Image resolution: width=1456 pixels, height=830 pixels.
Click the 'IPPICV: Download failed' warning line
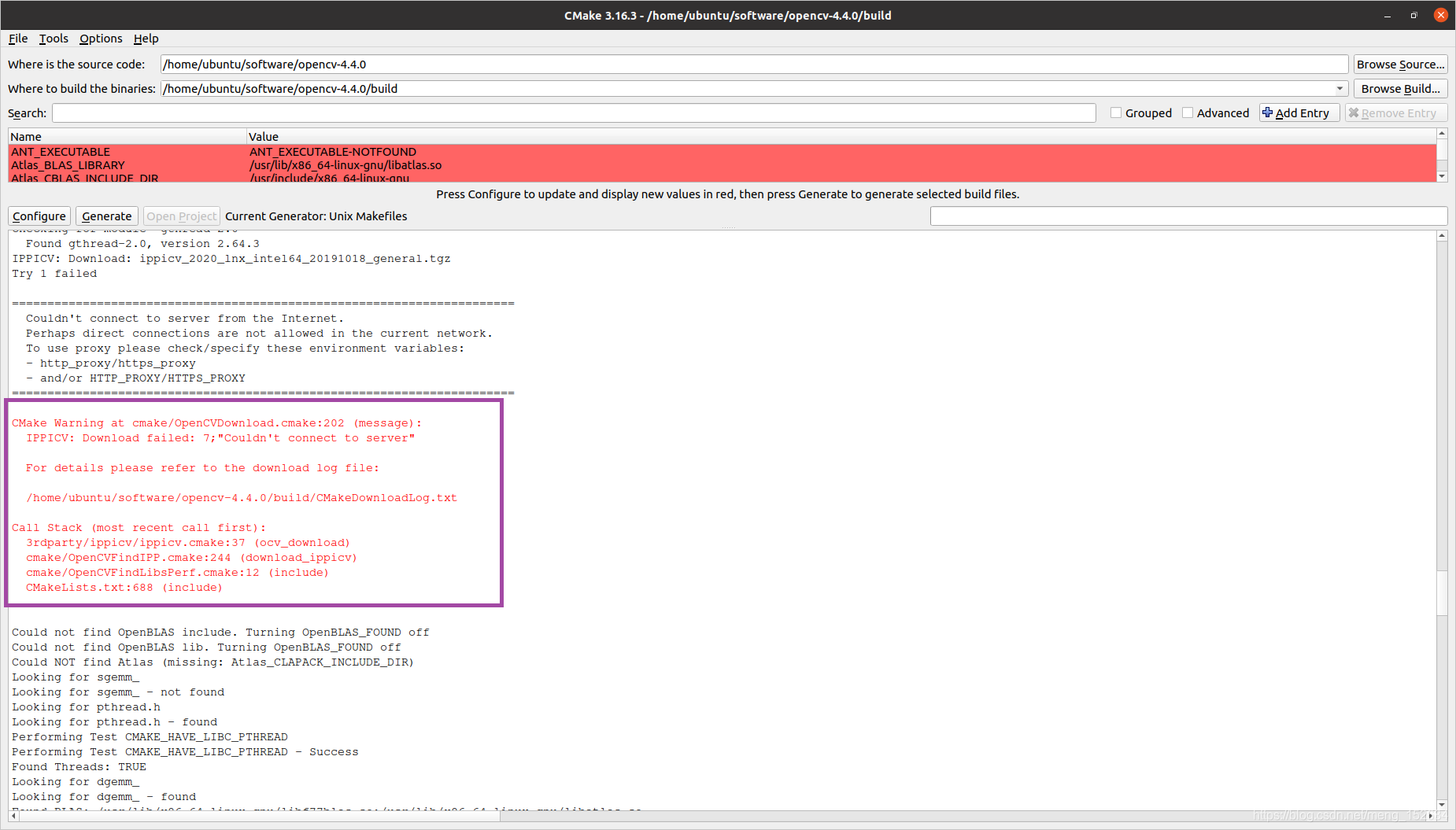[220, 438]
